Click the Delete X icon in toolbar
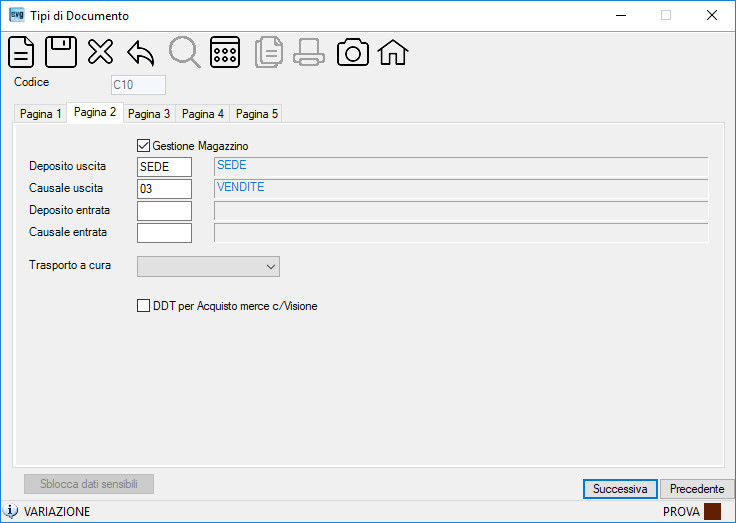Viewport: 736px width, 523px height. 100,52
